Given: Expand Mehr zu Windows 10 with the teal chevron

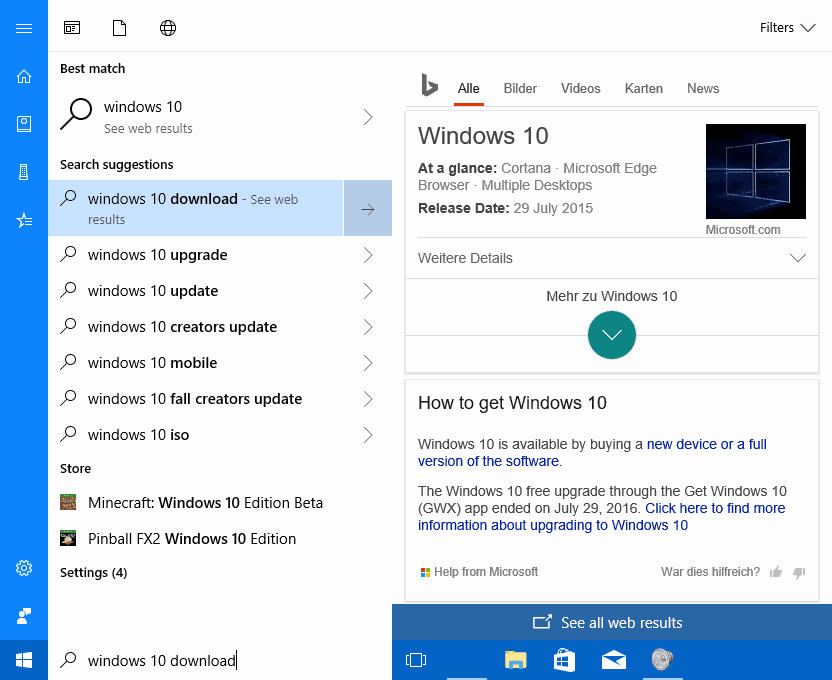Looking at the screenshot, I should click(611, 335).
